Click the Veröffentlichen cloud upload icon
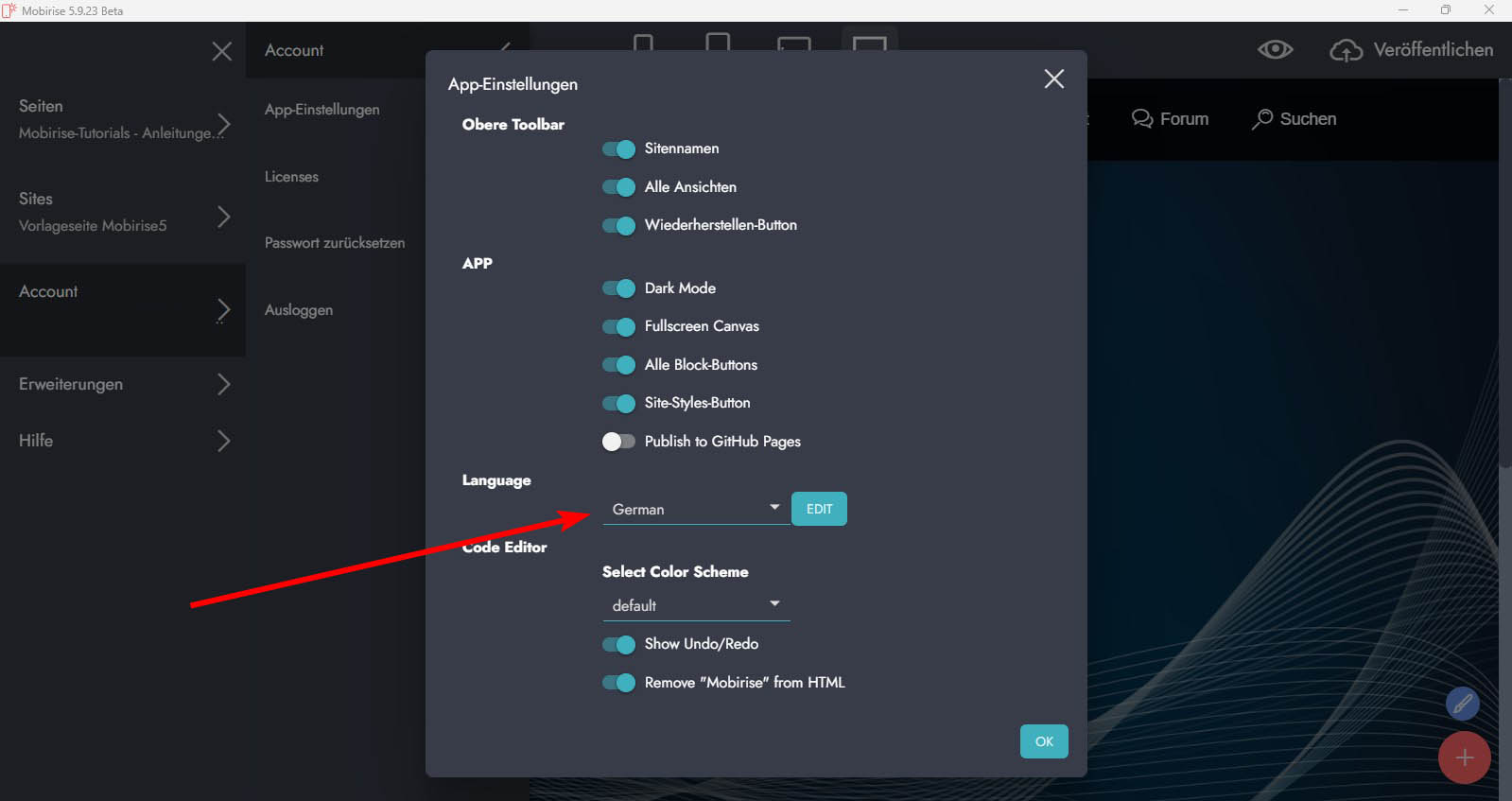The image size is (1512, 801). [1346, 50]
